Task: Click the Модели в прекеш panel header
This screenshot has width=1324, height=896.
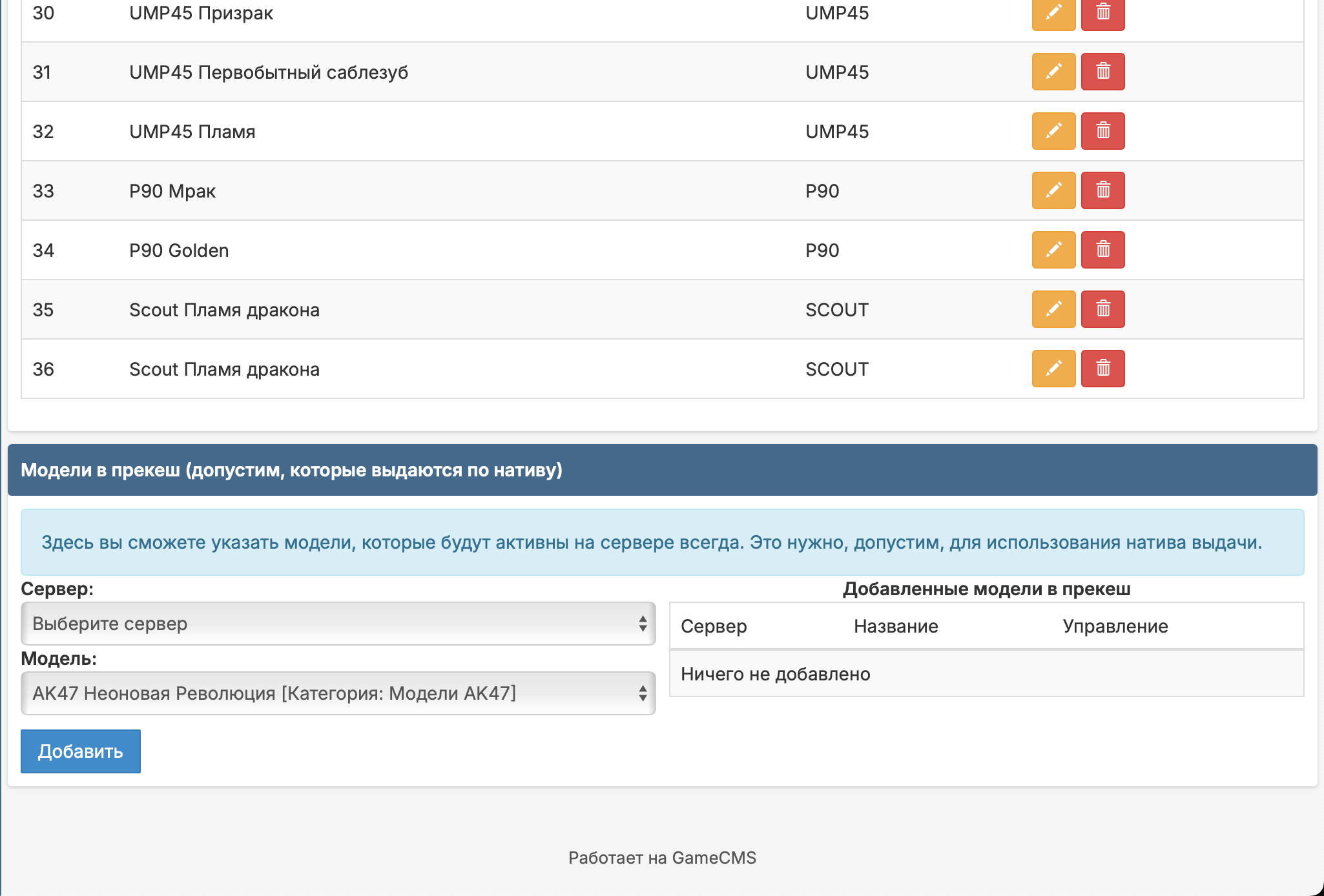Action: click(x=291, y=470)
